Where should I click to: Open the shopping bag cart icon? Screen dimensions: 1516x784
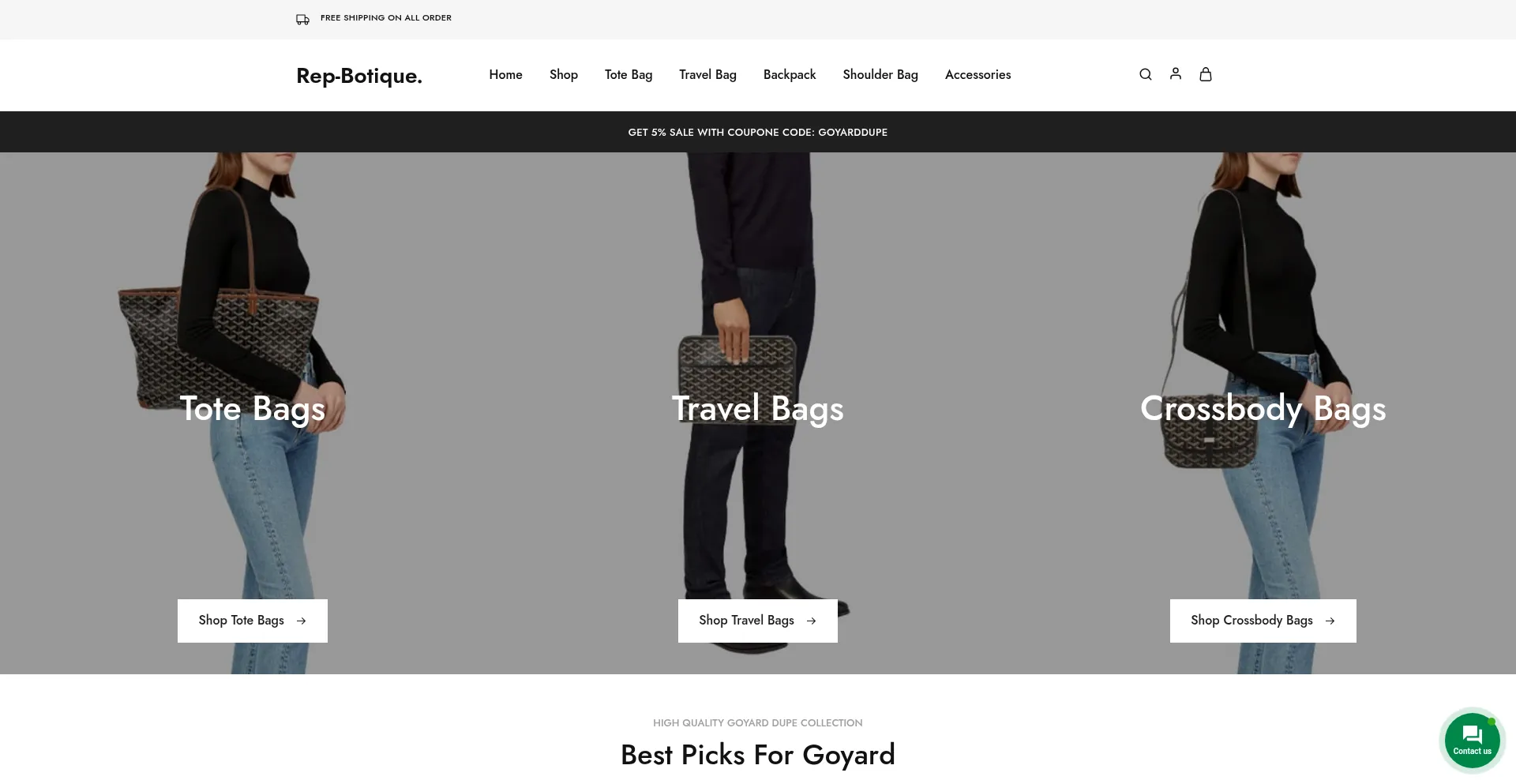click(1205, 73)
